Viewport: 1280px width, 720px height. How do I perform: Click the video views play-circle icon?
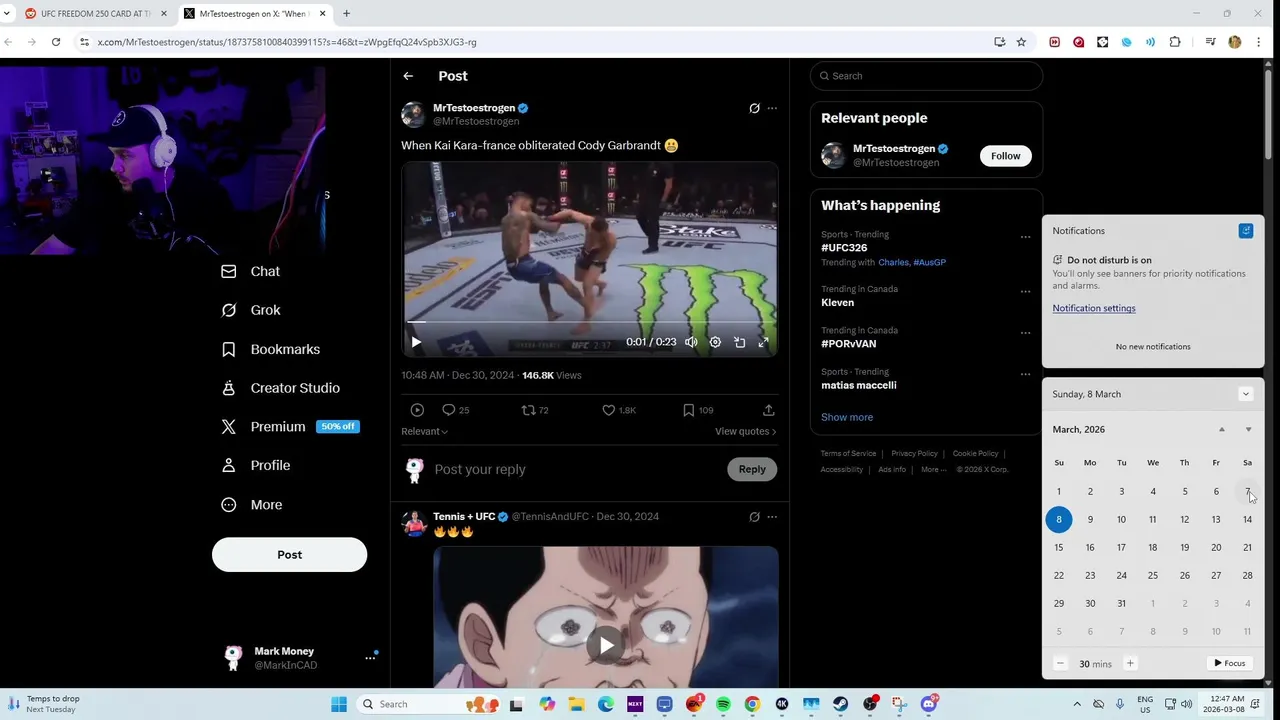tap(417, 410)
